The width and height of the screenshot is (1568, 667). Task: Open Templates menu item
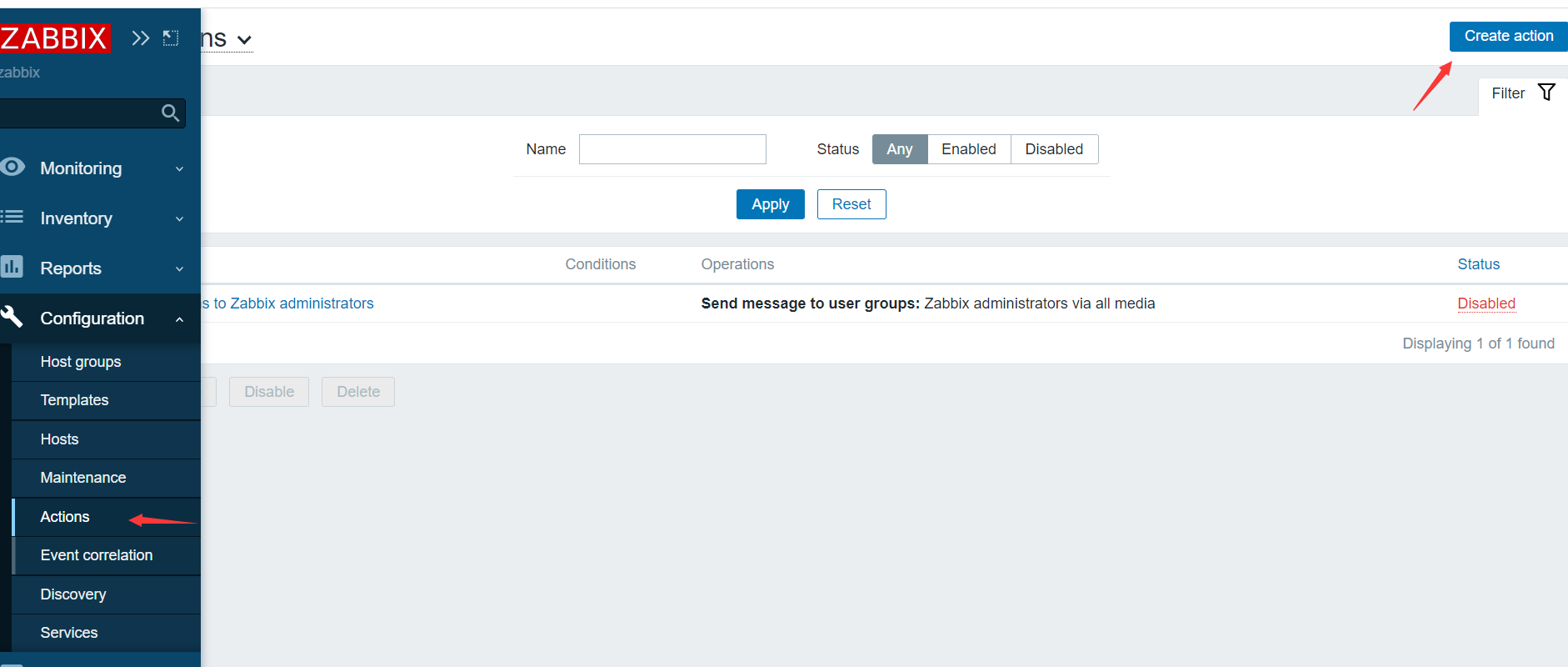106,400
